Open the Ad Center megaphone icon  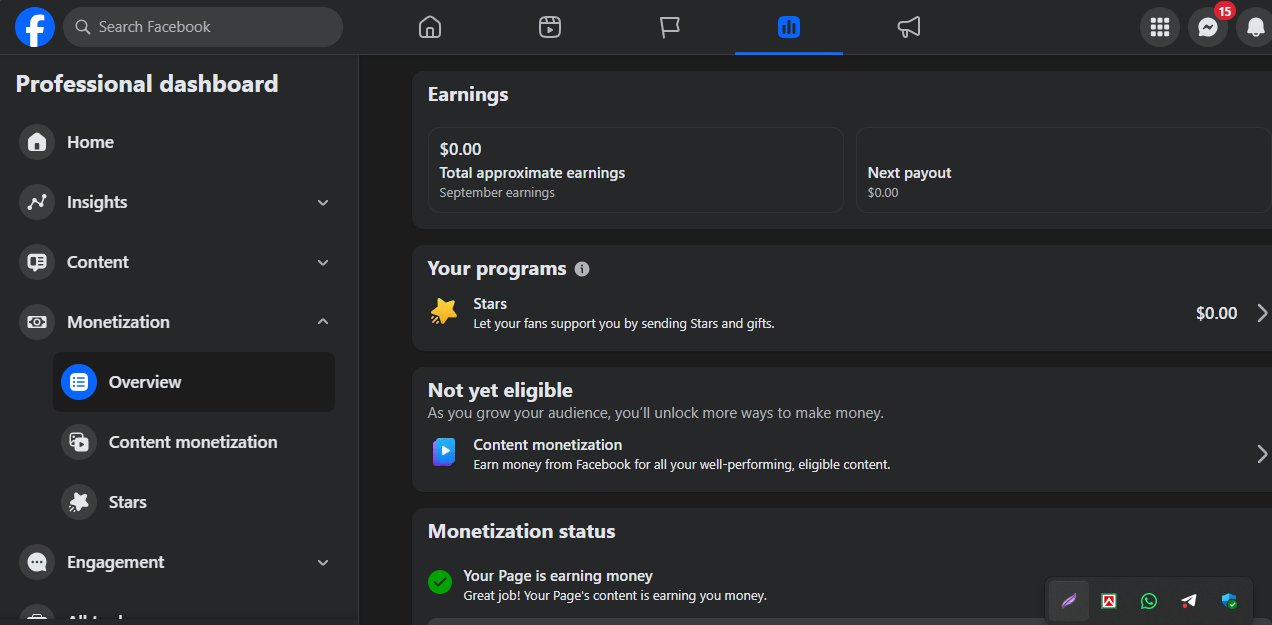(x=909, y=27)
